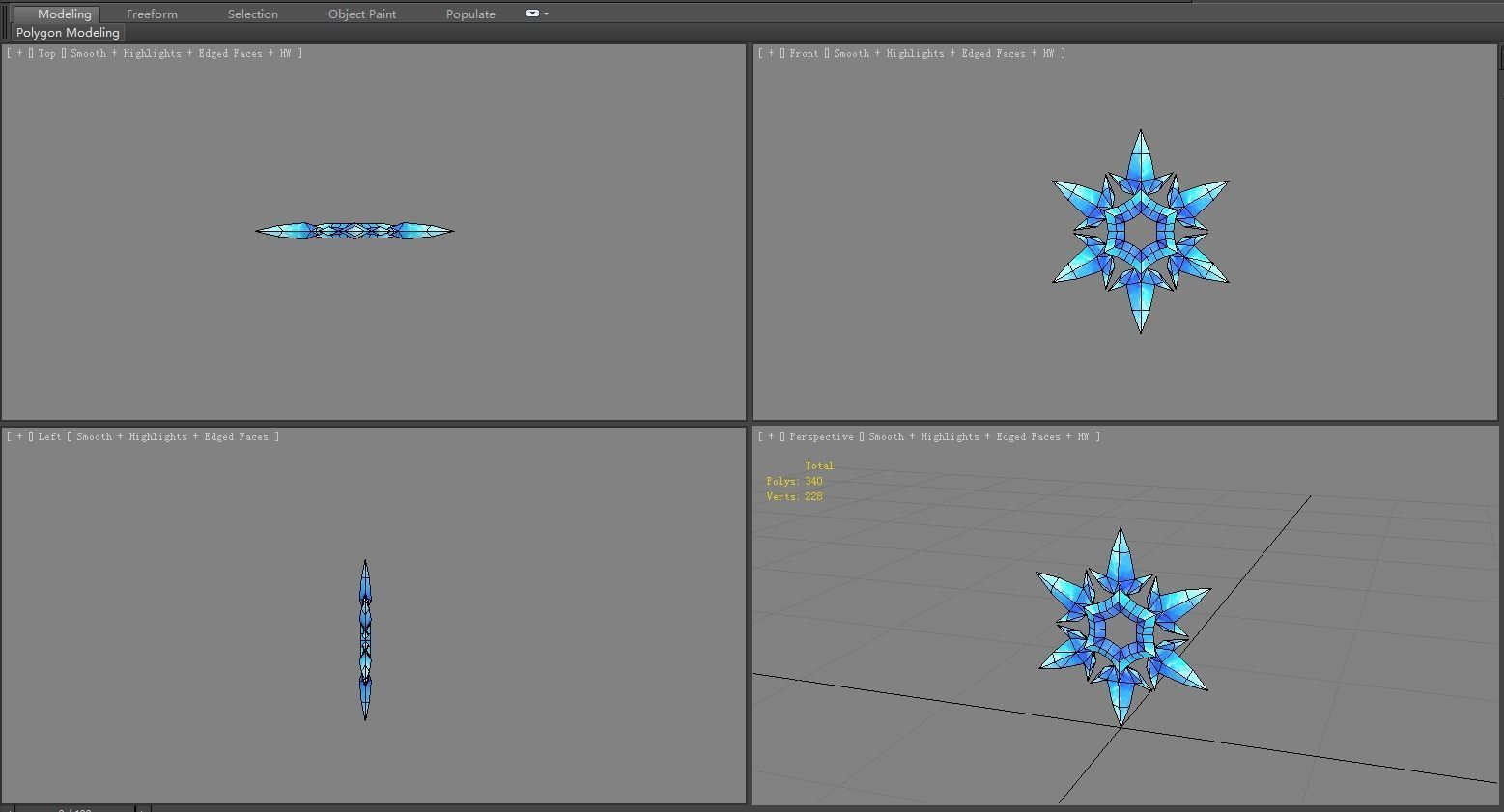This screenshot has width=1504, height=812.
Task: Click the 'Total' statistics heading
Action: pyautogui.click(x=818, y=465)
